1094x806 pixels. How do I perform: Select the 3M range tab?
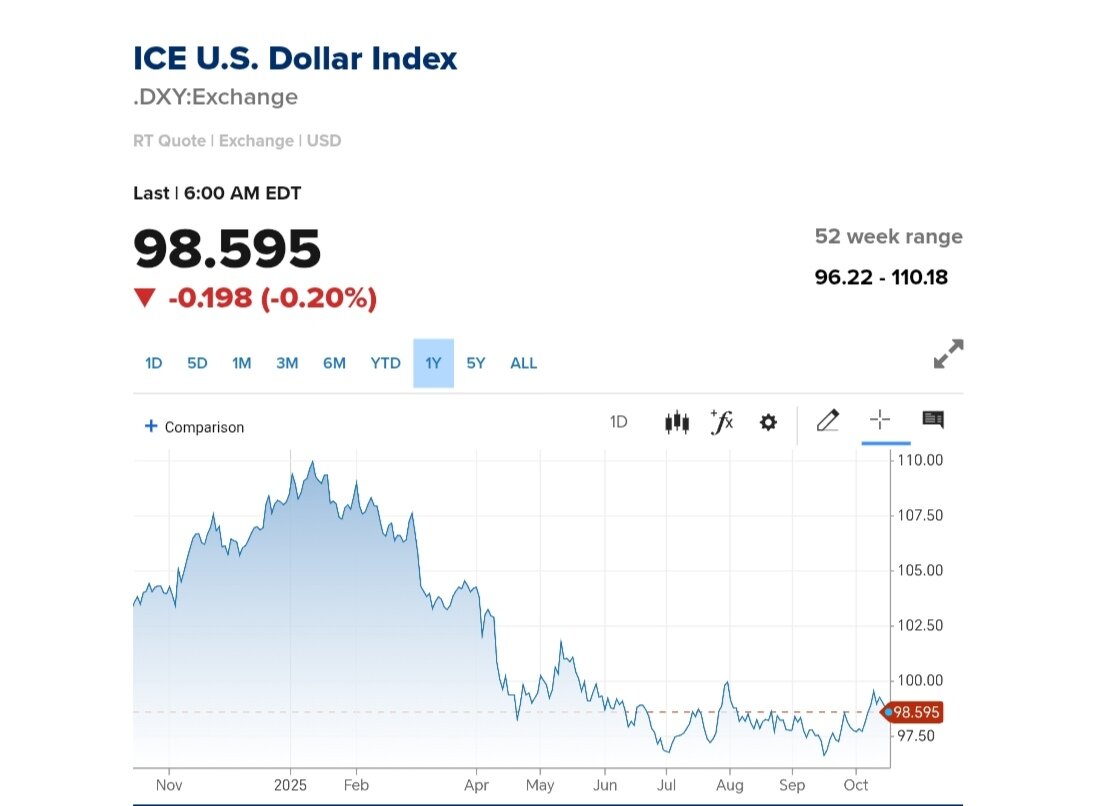(287, 363)
